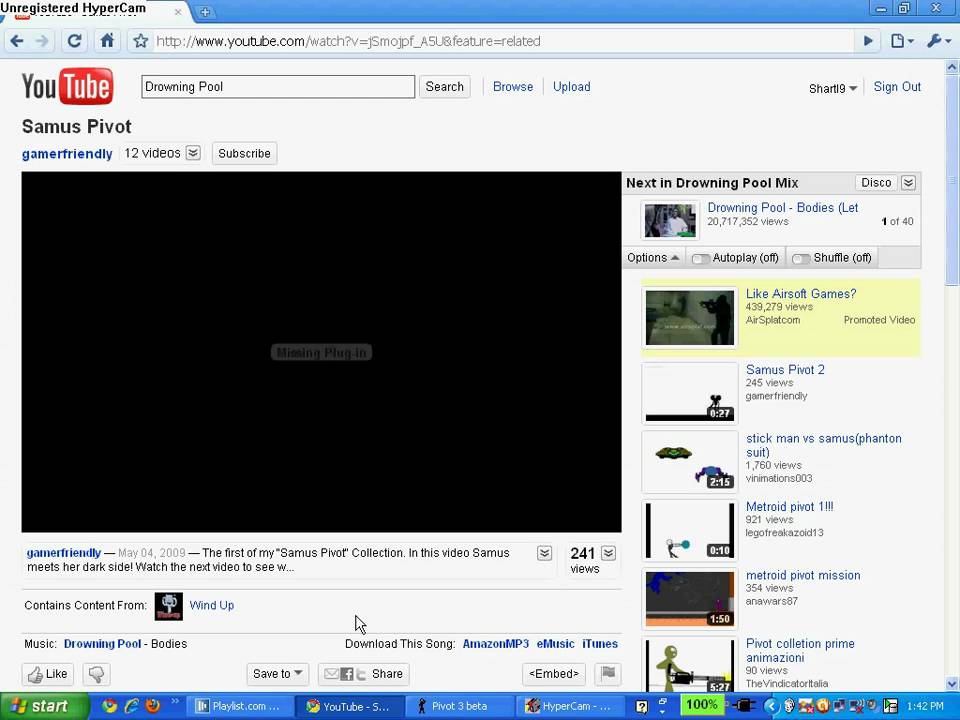Go back with the browser back arrow
This screenshot has width=960, height=720.
17,41
